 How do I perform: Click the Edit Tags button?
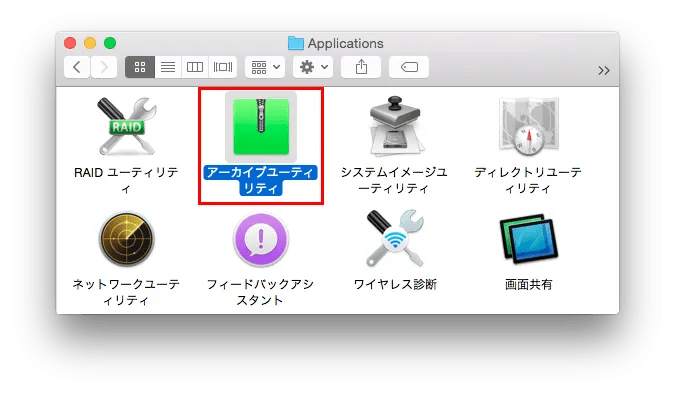pyautogui.click(x=409, y=67)
